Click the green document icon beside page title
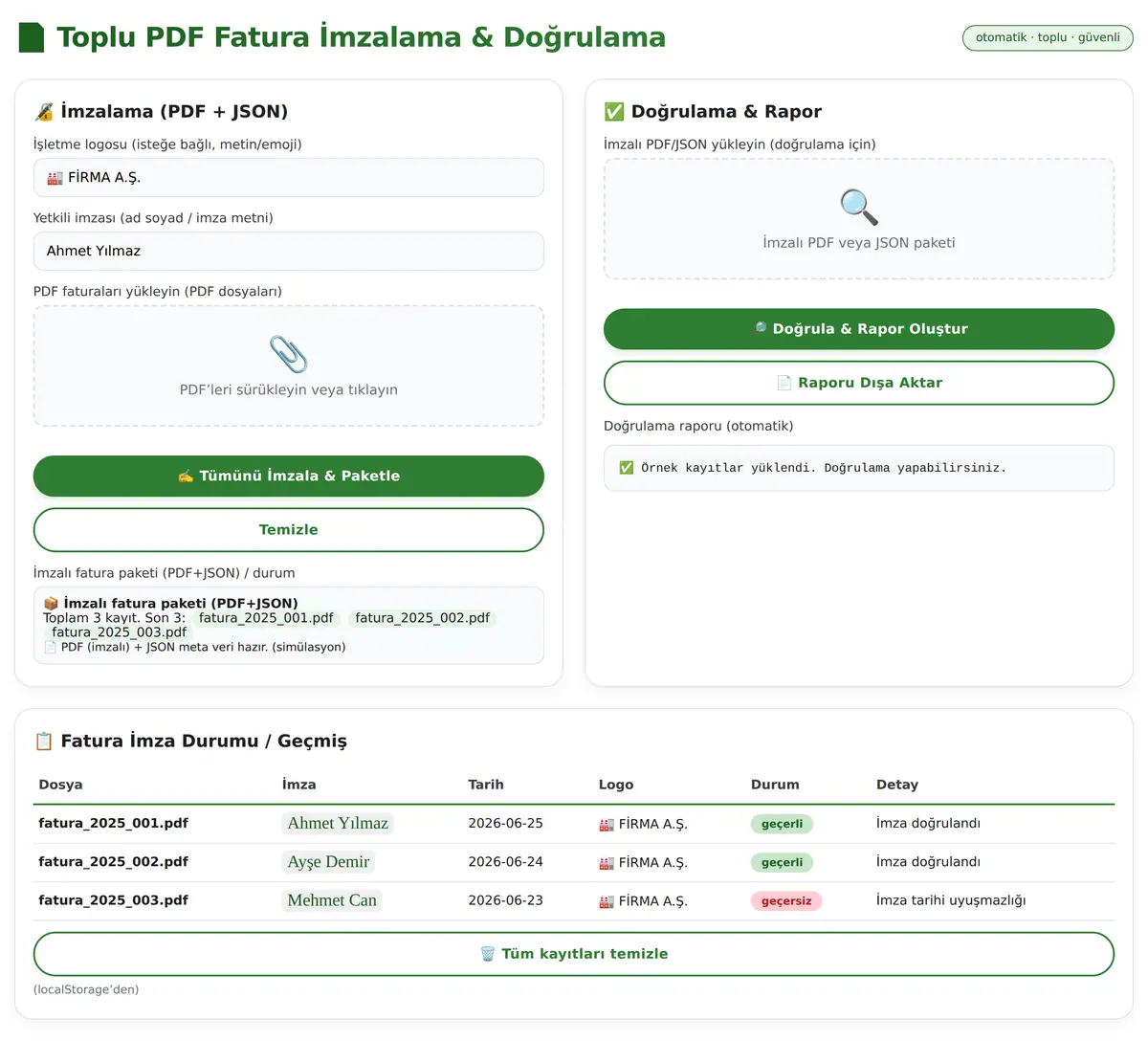 32,37
